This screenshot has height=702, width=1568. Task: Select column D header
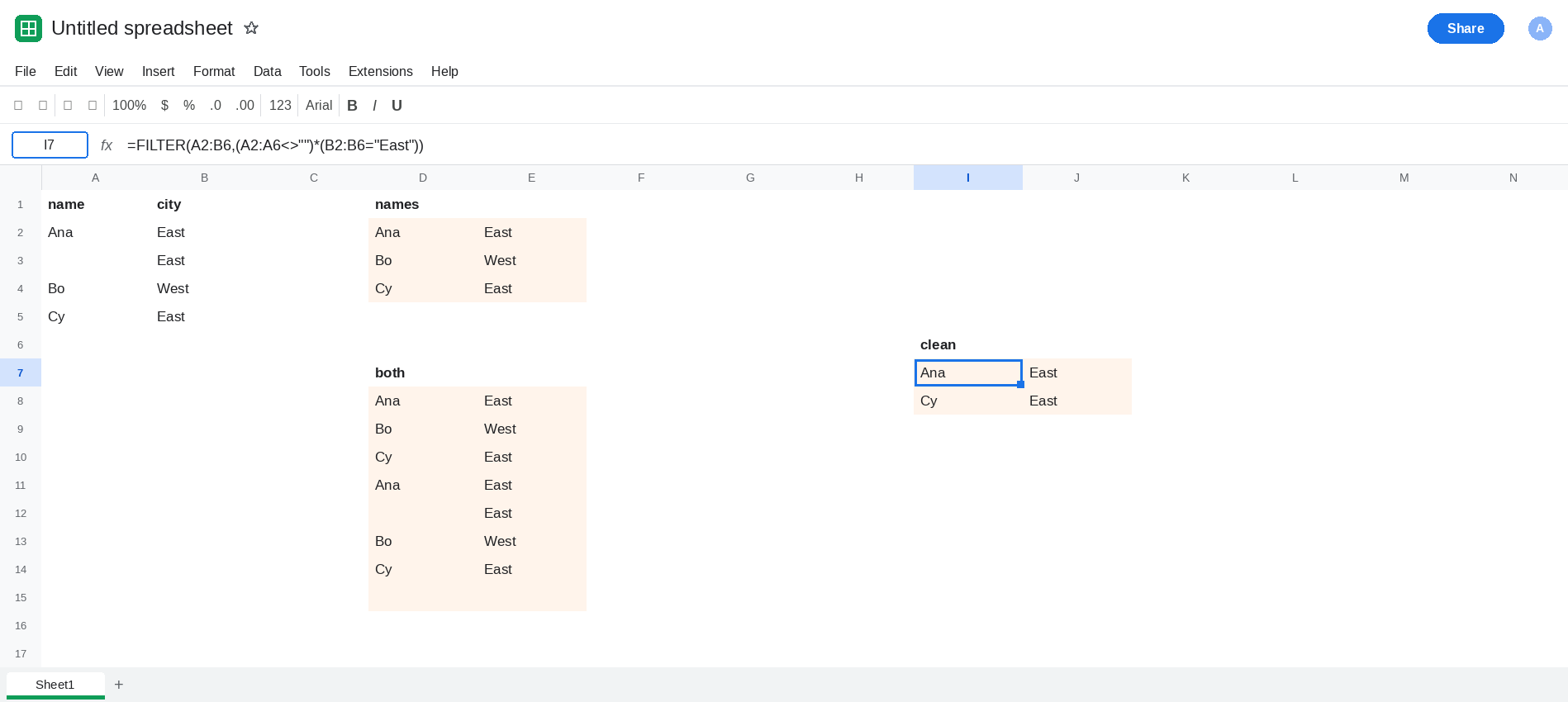coord(423,178)
